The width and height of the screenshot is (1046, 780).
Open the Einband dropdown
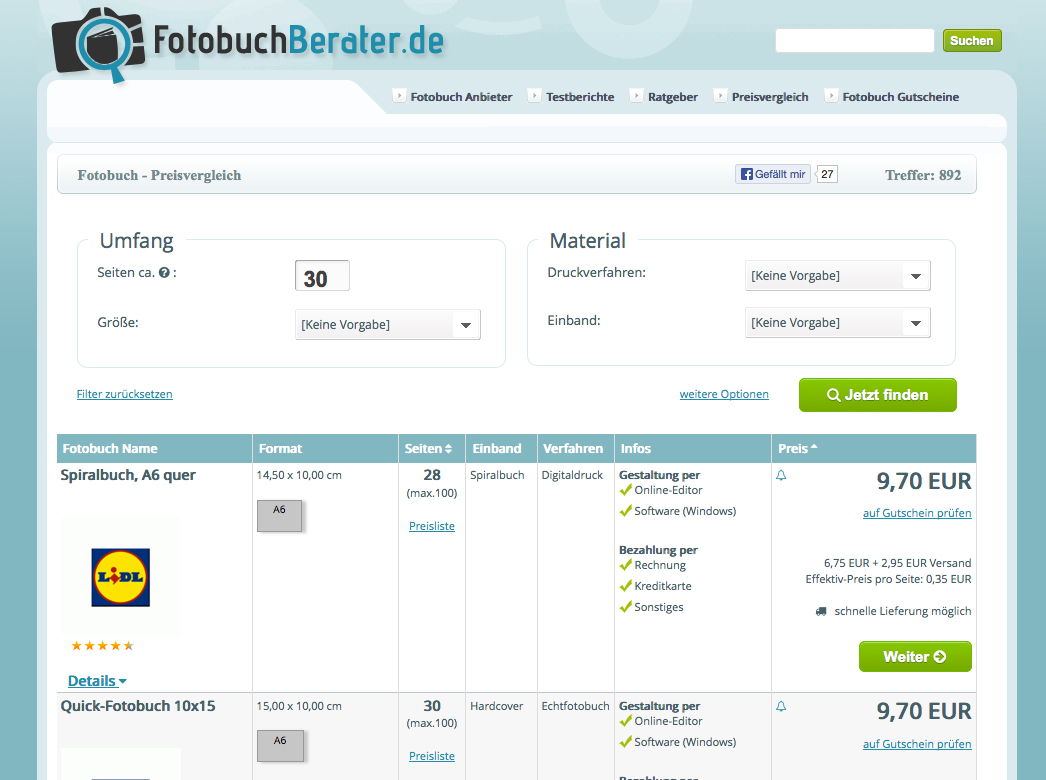point(837,322)
